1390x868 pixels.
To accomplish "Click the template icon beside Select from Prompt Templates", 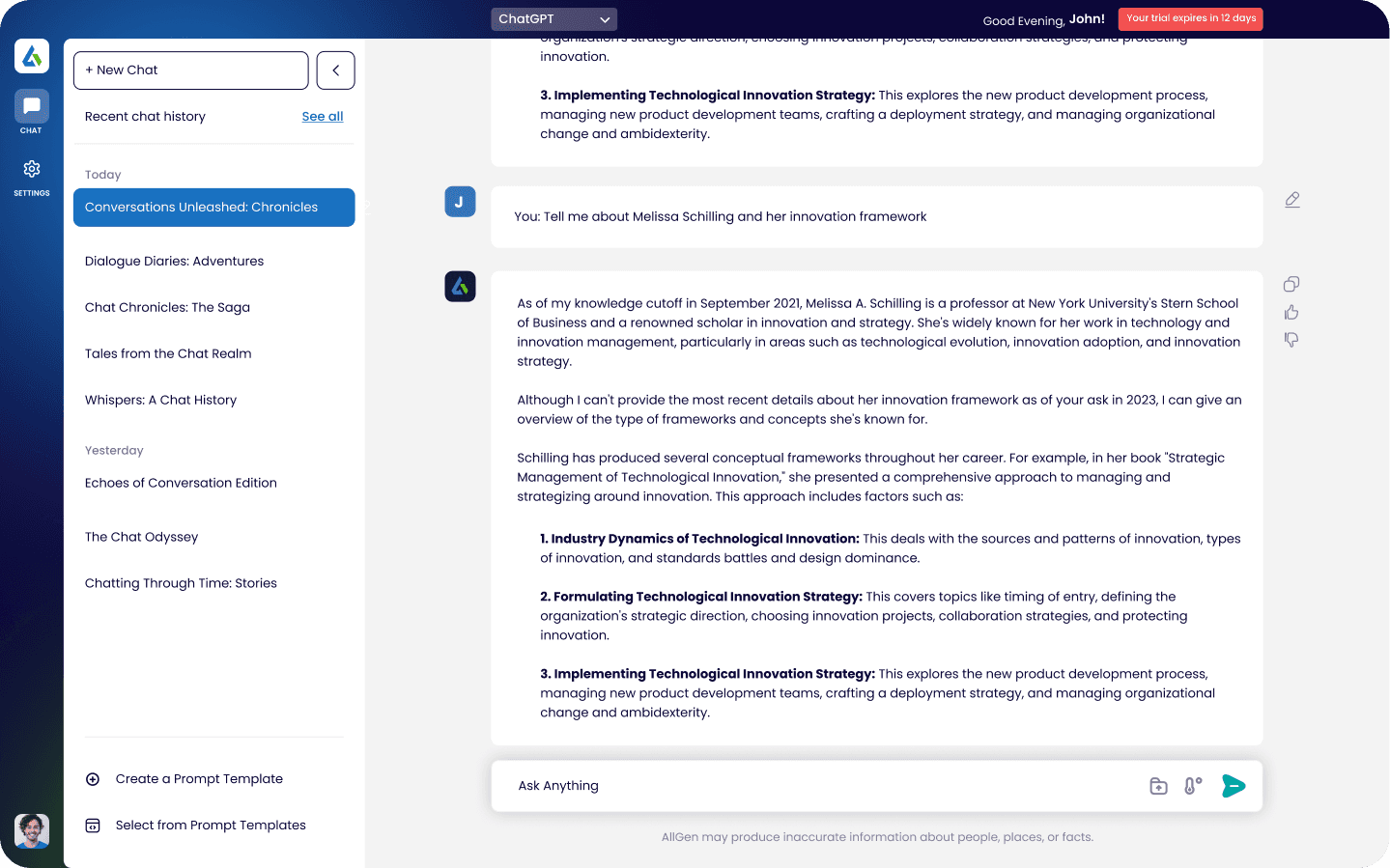I will tap(93, 826).
